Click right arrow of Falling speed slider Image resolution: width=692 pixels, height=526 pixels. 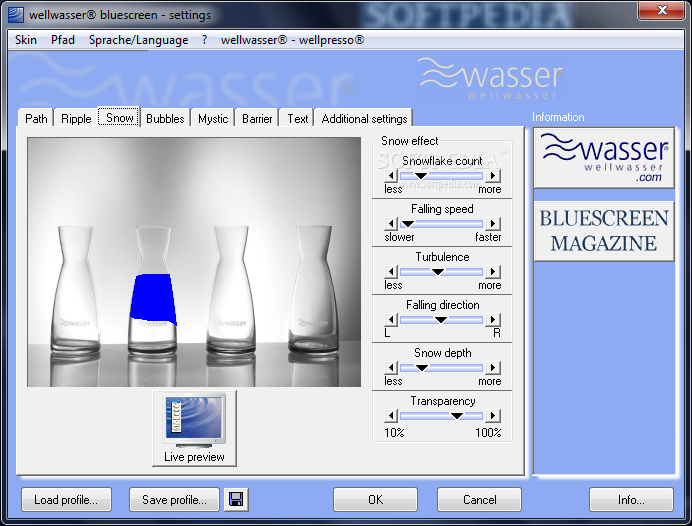pos(493,224)
